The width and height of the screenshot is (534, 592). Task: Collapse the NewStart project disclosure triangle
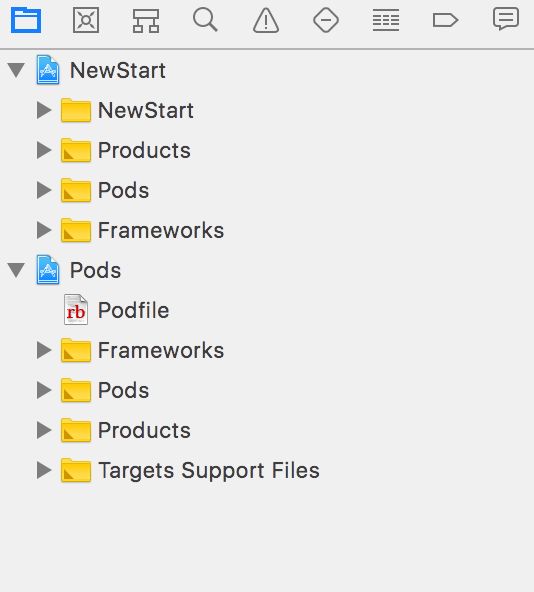pyautogui.click(x=16, y=71)
